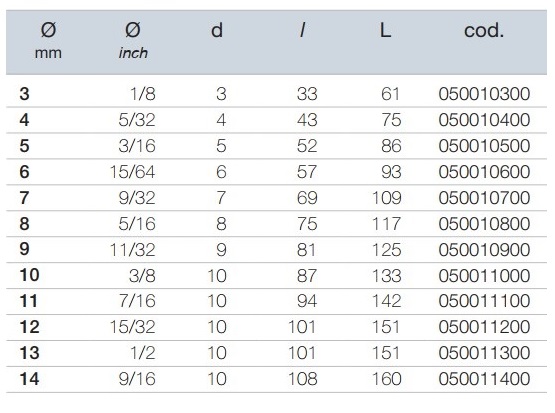The width and height of the screenshot is (555, 413).
Task: Select product code 050010900
Action: (x=484, y=250)
